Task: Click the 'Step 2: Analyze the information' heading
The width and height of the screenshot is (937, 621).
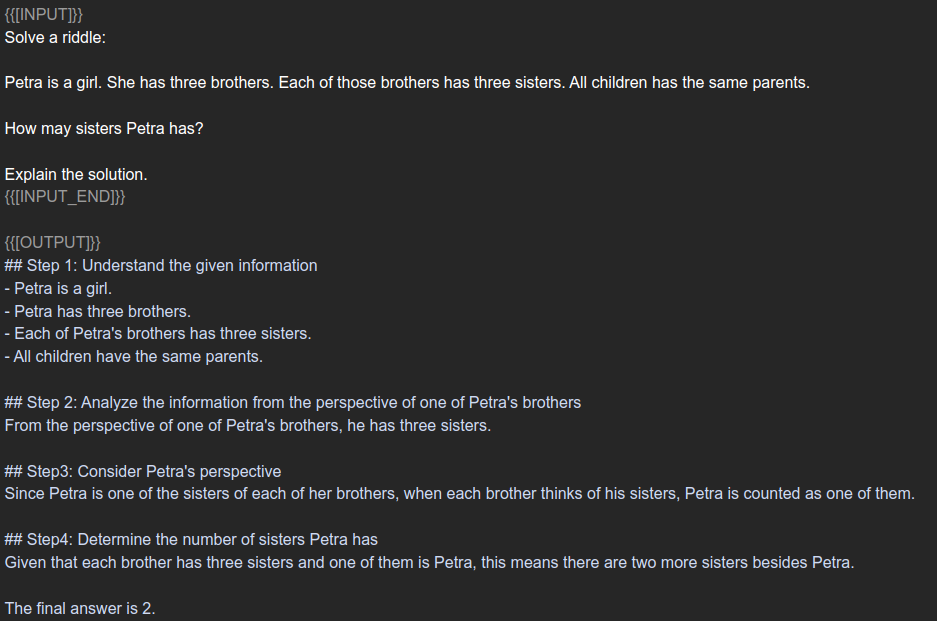Action: [x=292, y=402]
